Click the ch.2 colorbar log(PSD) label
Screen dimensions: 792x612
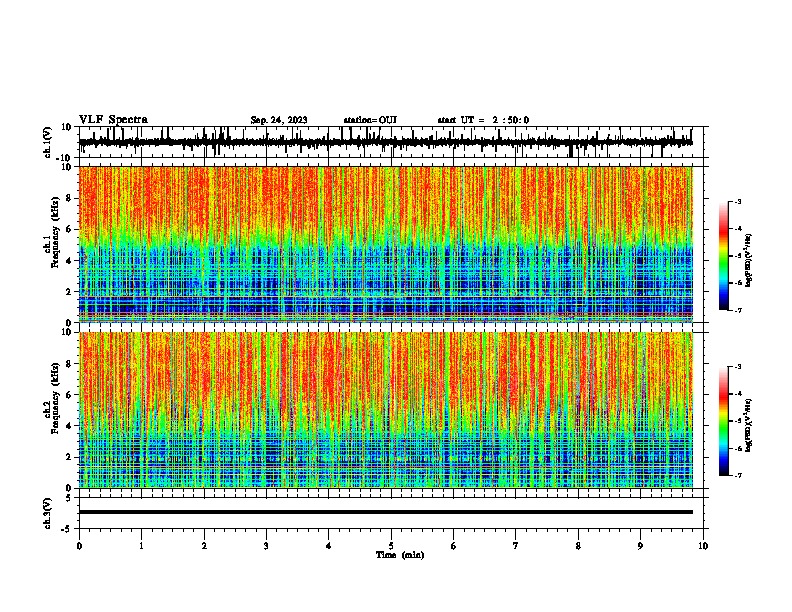(x=748, y=425)
